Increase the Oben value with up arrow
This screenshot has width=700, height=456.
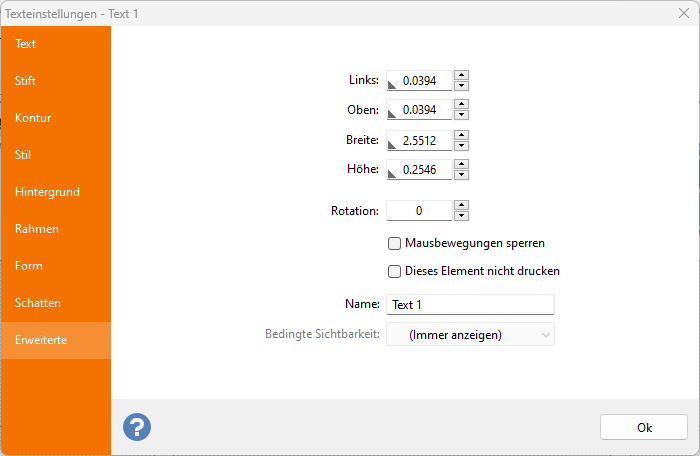click(x=461, y=105)
